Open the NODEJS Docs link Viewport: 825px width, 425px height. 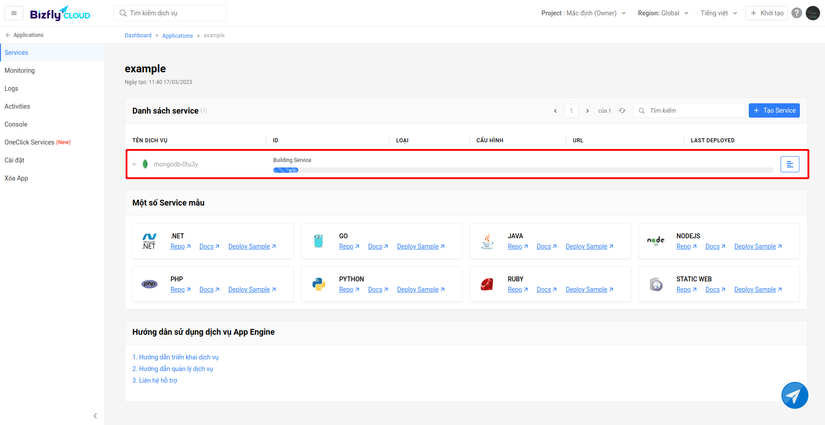click(716, 246)
